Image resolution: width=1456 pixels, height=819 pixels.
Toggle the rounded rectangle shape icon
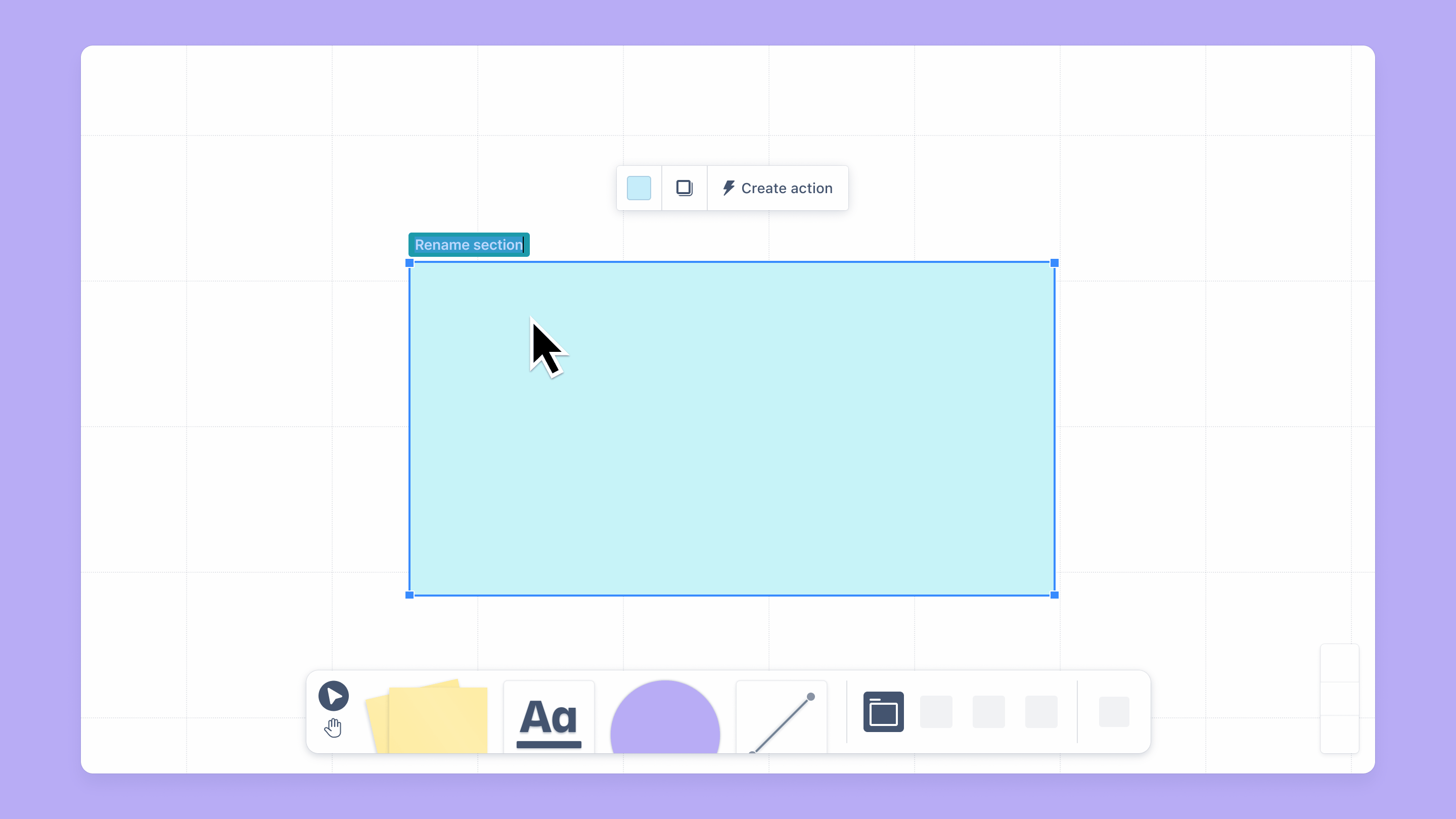click(x=639, y=188)
